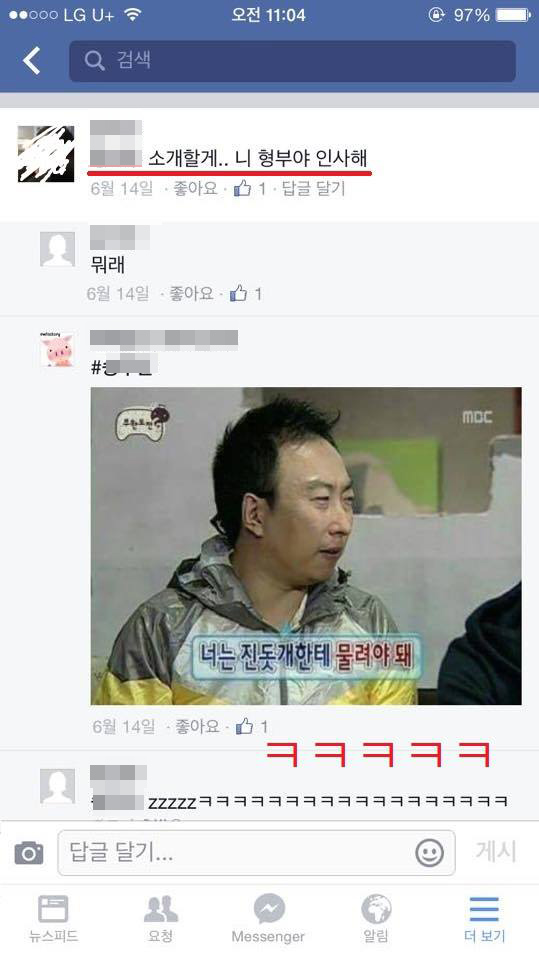Viewport: 539px width, 953px height.
Task: Open the 뉴스피드 tab
Action: click(x=53, y=918)
